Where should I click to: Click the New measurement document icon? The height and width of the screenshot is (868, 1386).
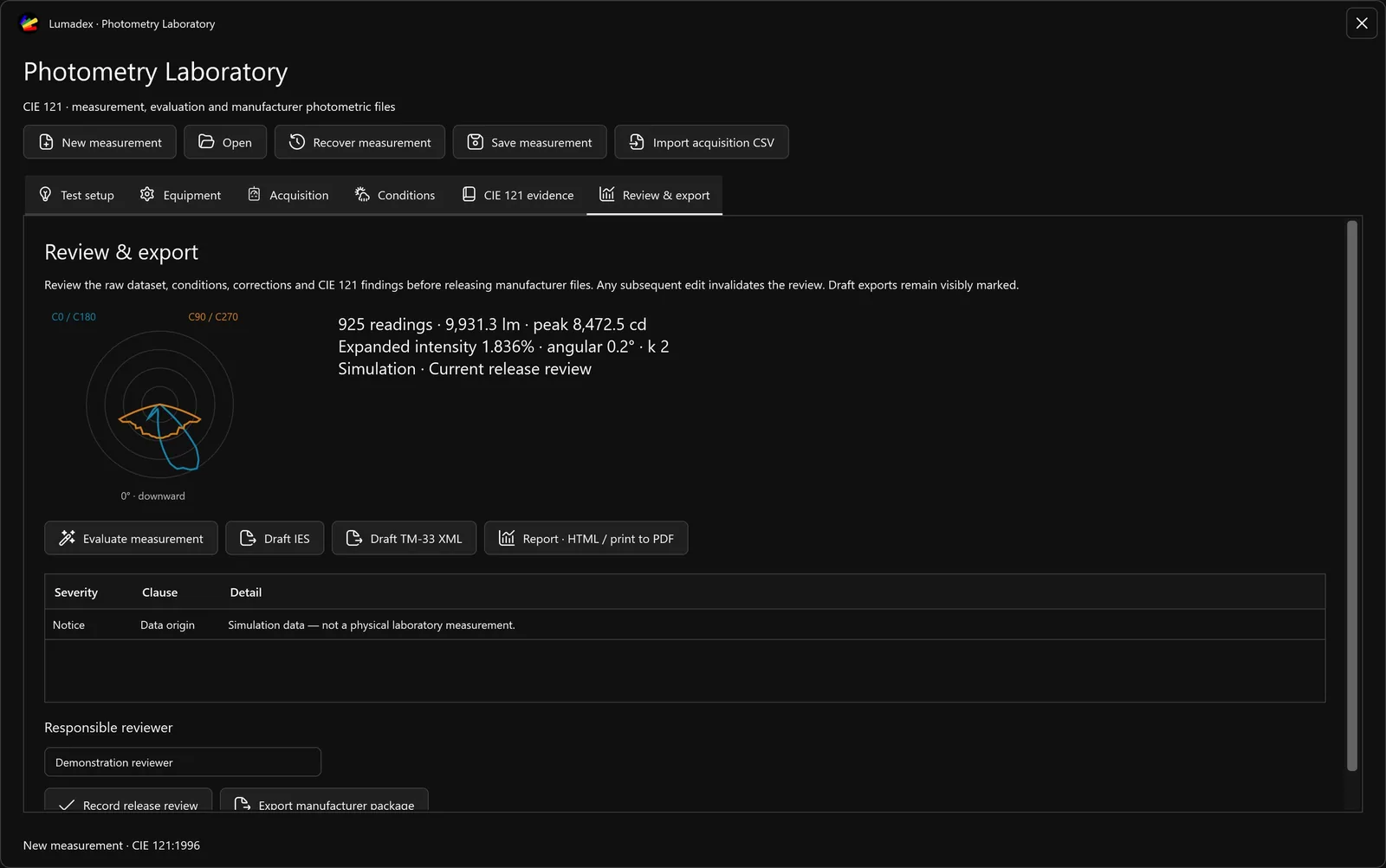click(47, 142)
